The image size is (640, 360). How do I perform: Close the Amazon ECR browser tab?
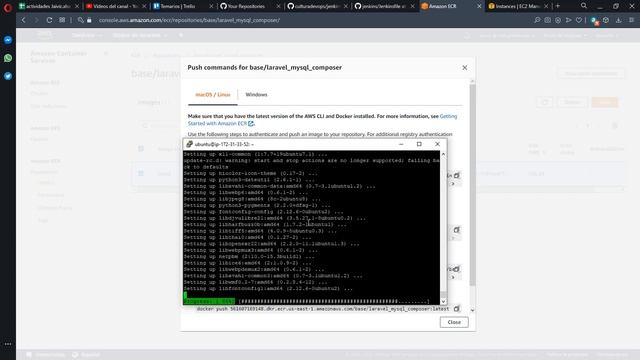pos(479,6)
